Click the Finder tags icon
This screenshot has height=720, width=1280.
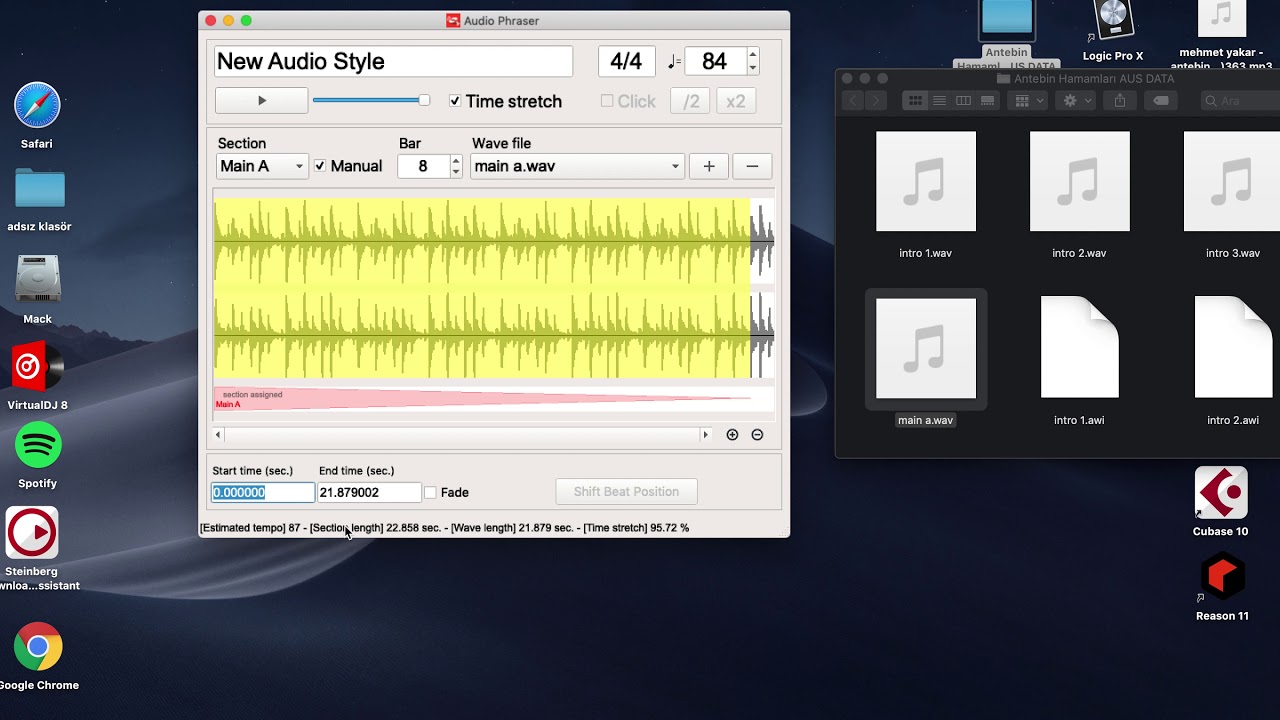(x=1160, y=101)
